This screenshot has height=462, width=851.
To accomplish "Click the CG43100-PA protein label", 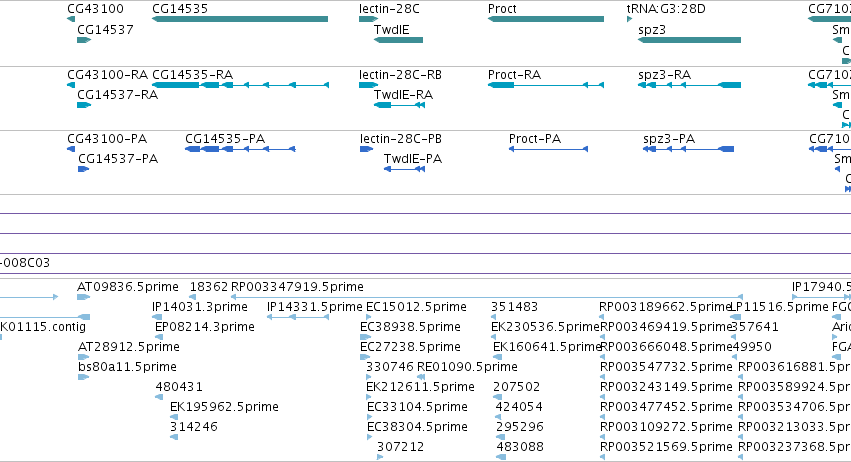I will coord(107,138).
